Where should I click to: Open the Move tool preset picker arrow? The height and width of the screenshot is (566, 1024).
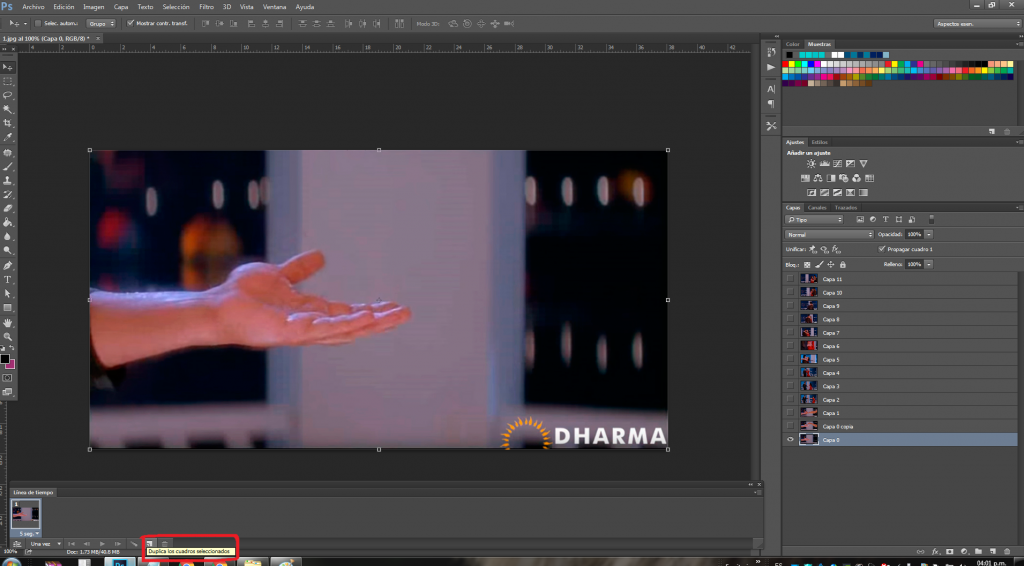25,24
